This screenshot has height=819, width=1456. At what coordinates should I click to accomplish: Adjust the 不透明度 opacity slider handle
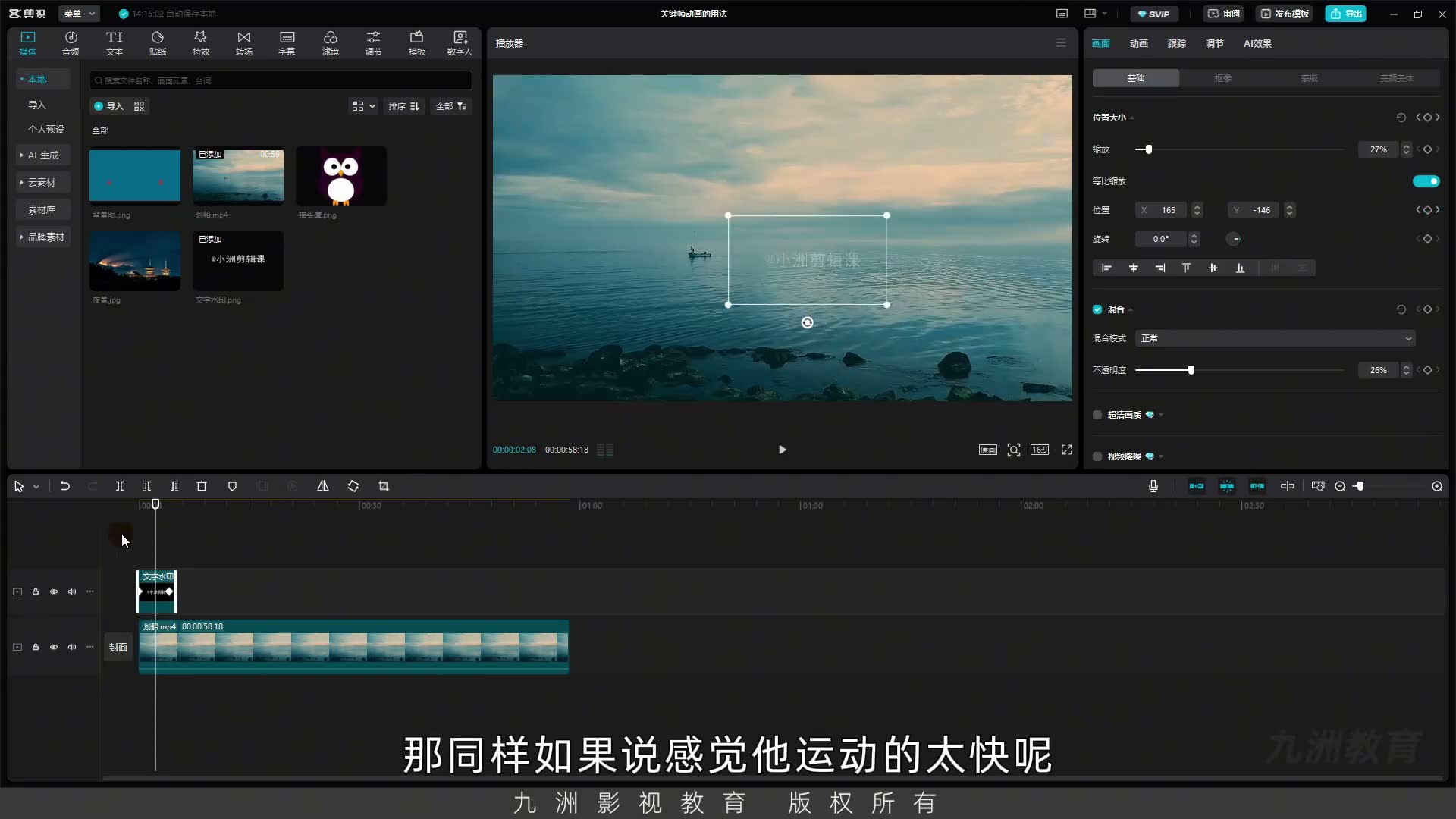[1191, 370]
